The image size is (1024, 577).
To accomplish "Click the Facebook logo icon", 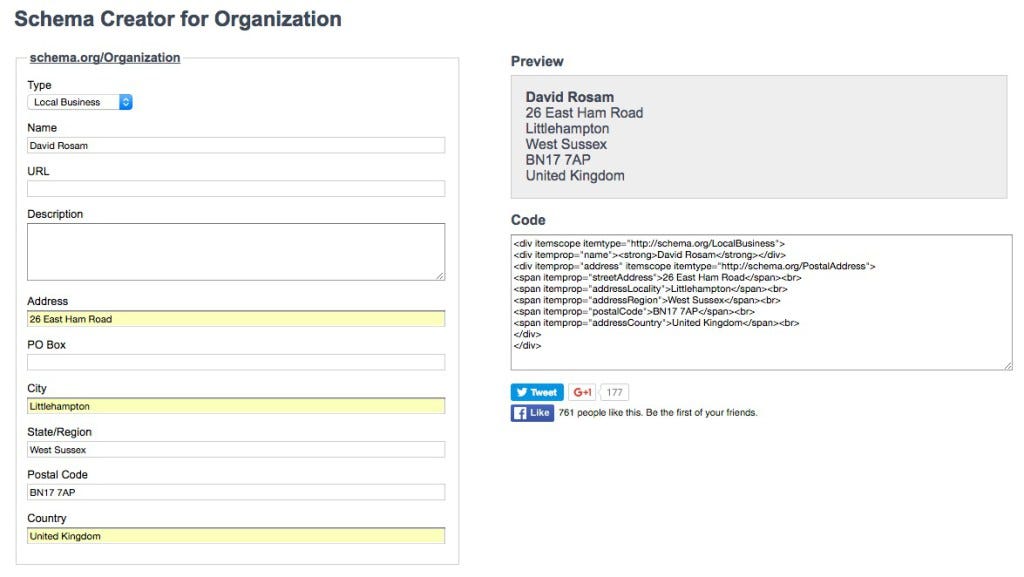I will [x=520, y=413].
